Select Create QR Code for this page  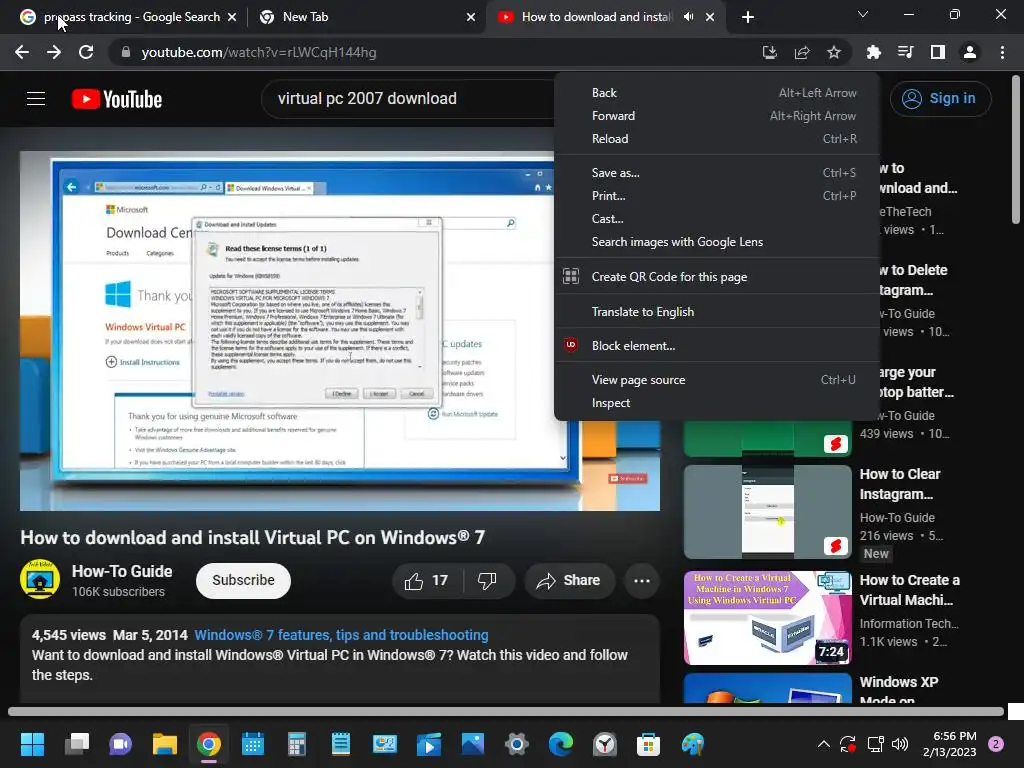(716, 277)
